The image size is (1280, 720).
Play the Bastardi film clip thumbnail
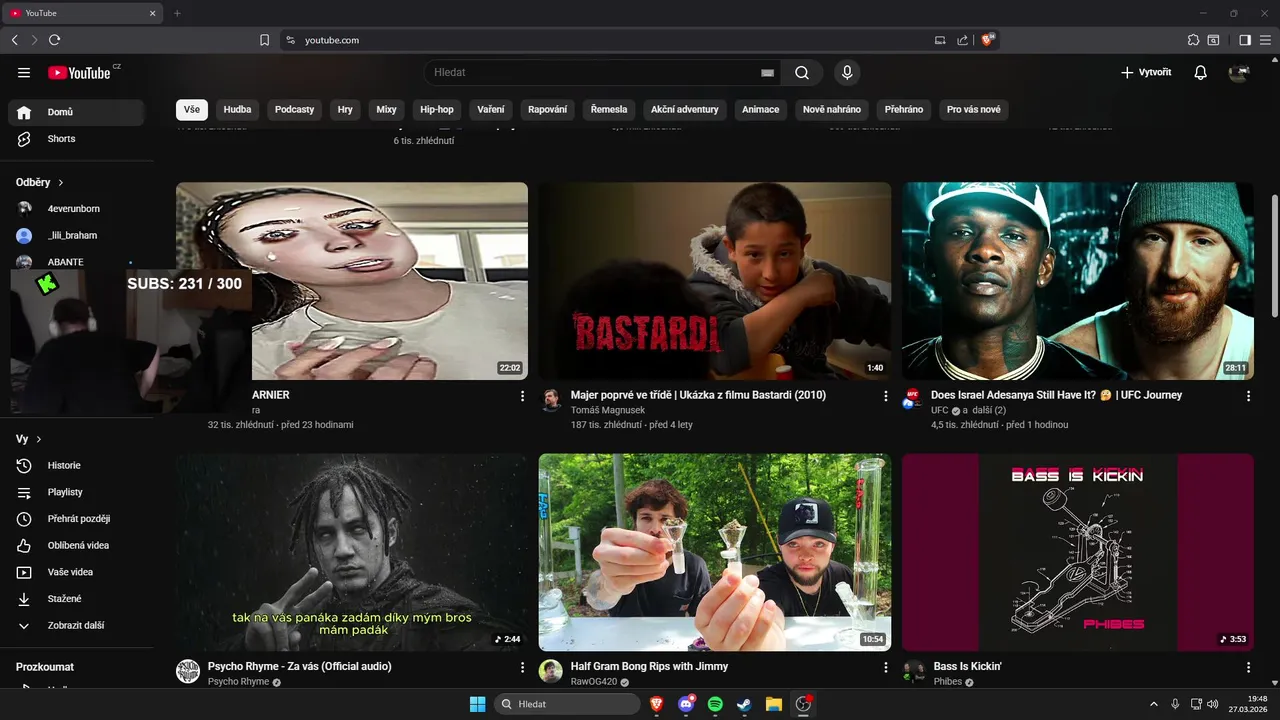click(x=715, y=281)
